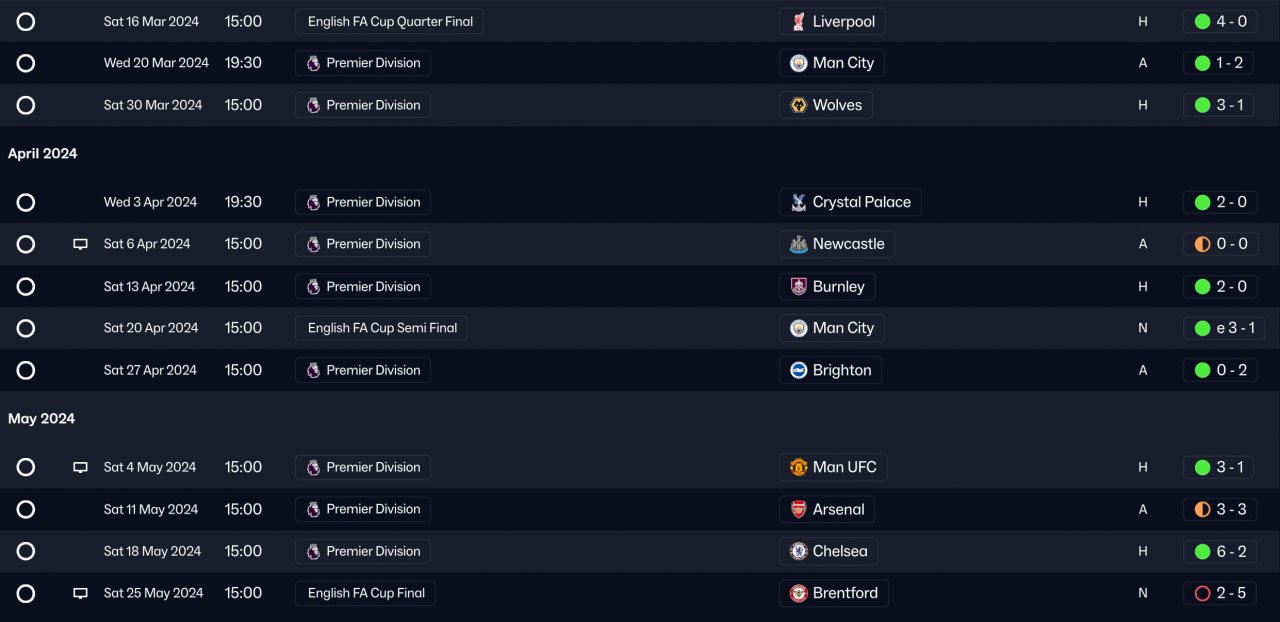This screenshot has width=1280, height=622.
Task: View the 6 - 2 result against Chelsea
Action: coord(1219,551)
